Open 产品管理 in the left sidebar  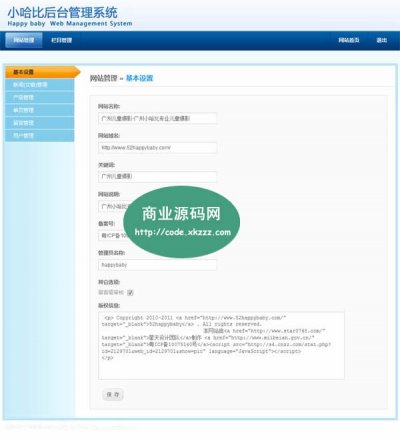tap(39, 97)
